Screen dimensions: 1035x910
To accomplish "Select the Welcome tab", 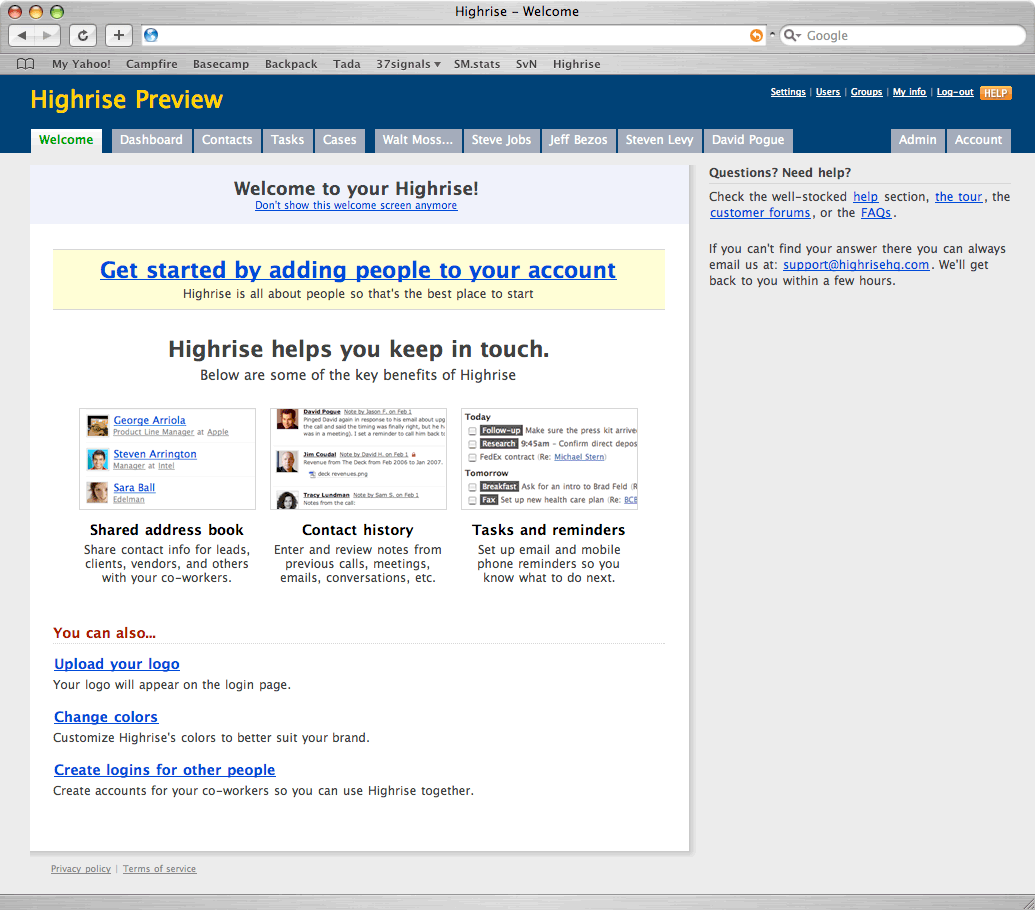I will point(66,140).
